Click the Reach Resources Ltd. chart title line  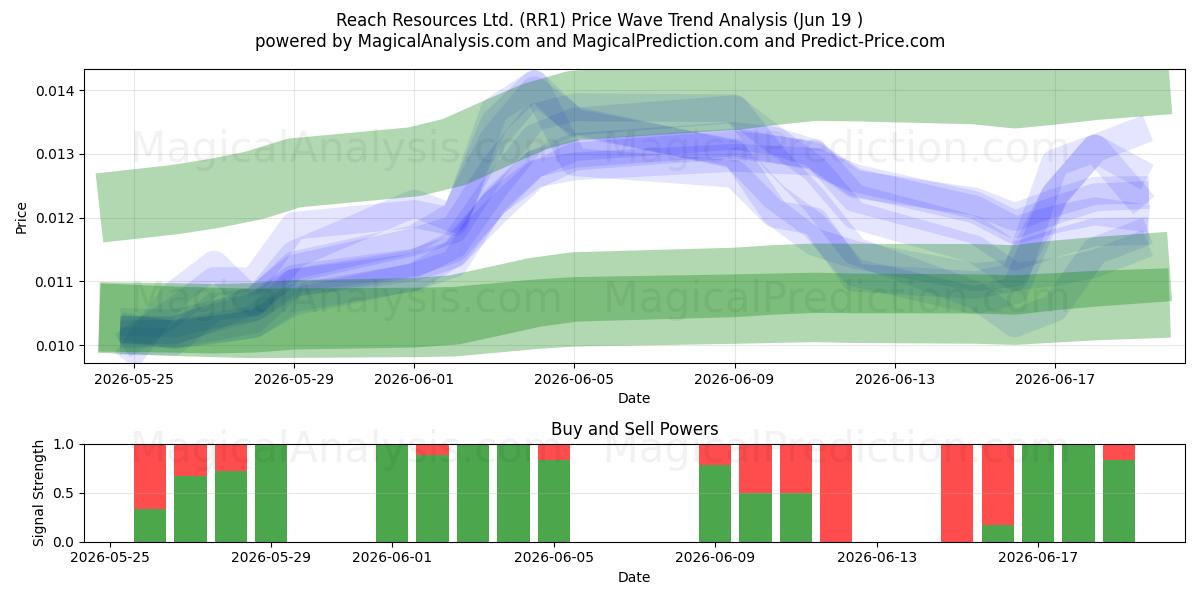pos(600,20)
